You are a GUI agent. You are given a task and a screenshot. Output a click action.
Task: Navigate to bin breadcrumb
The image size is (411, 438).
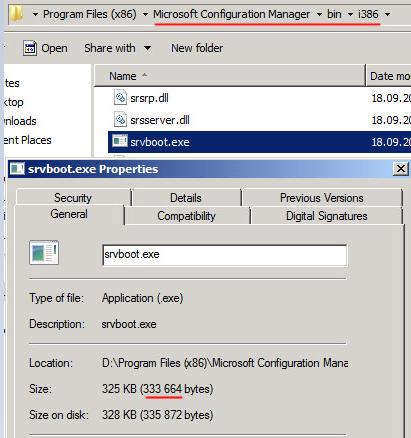click(334, 14)
